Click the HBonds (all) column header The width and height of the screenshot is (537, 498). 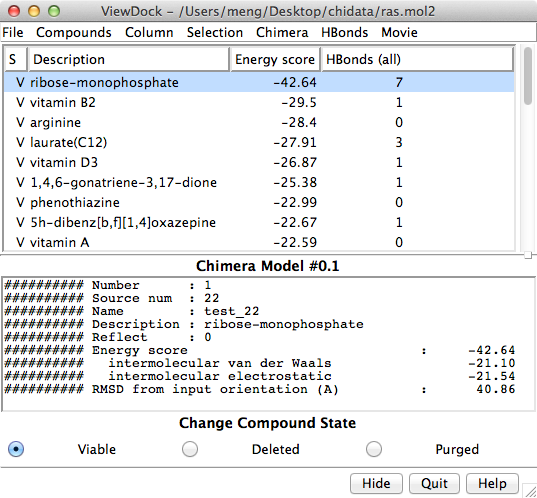click(417, 59)
